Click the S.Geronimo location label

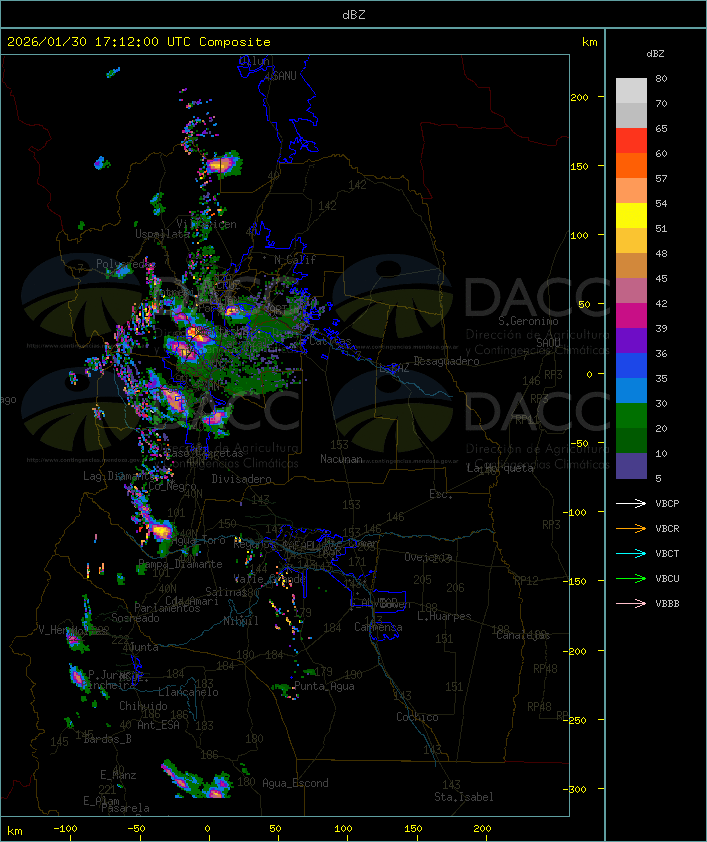528,322
